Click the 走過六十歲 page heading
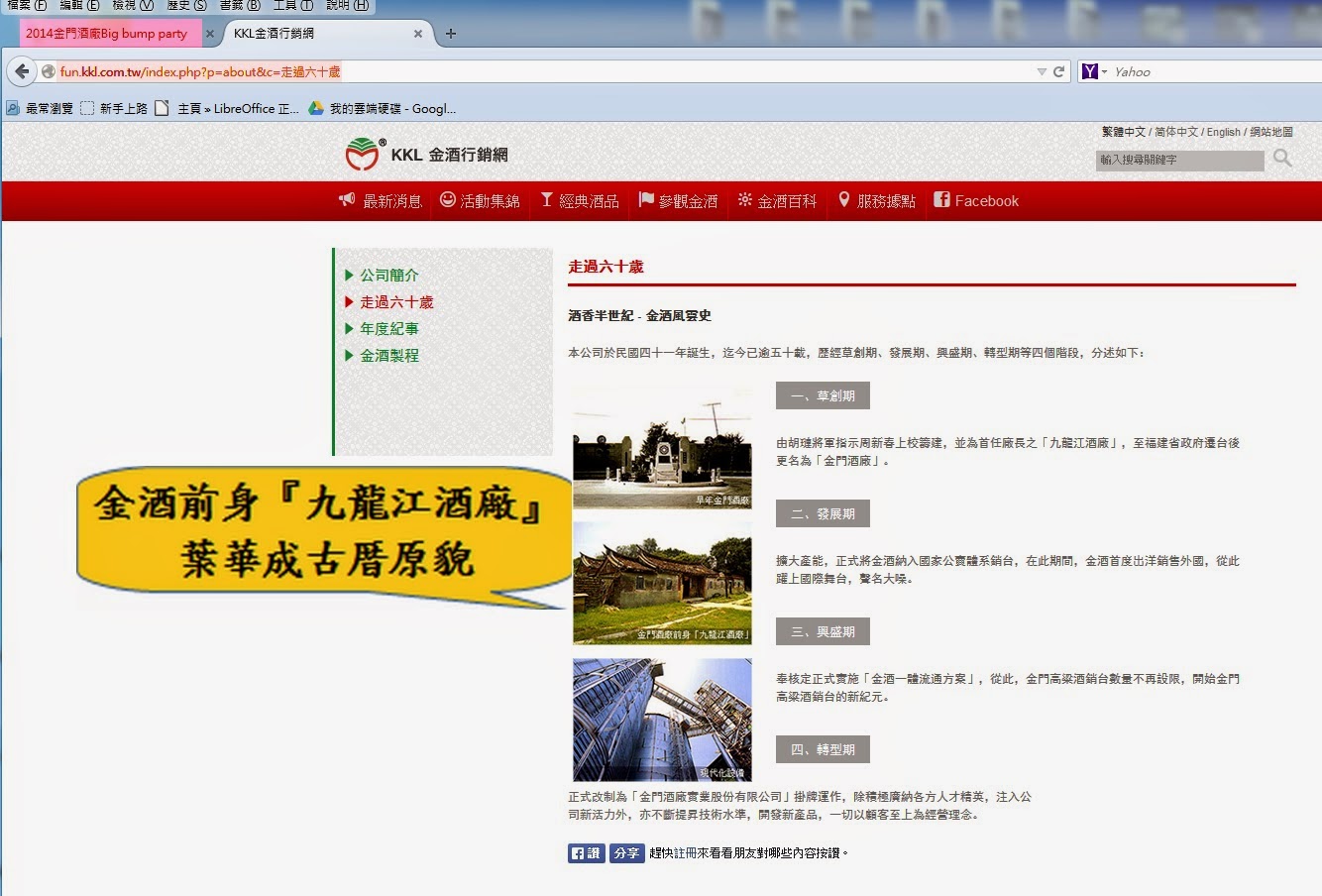 [x=606, y=267]
